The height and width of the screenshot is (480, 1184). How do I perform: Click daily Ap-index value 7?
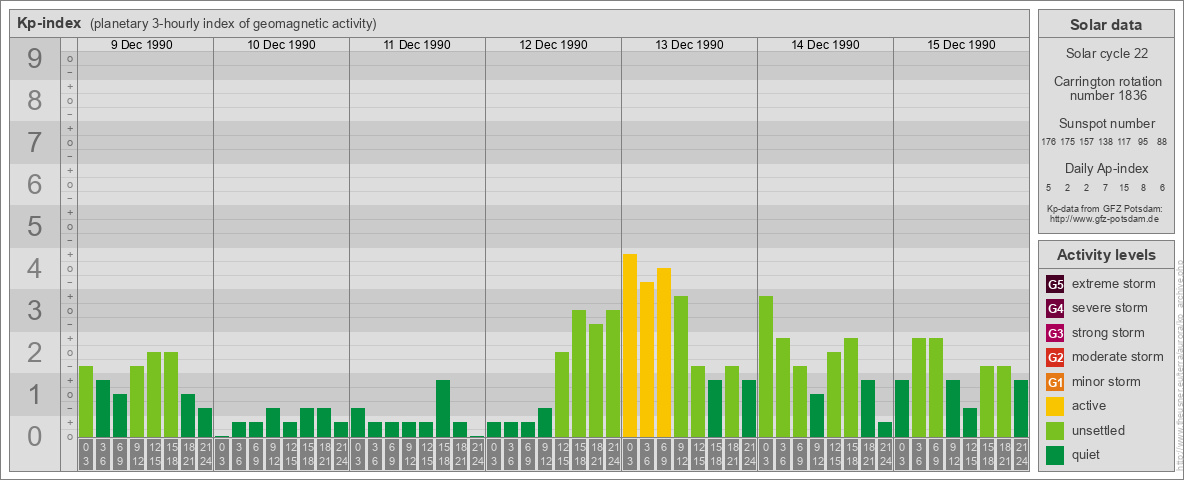[x=1105, y=187]
